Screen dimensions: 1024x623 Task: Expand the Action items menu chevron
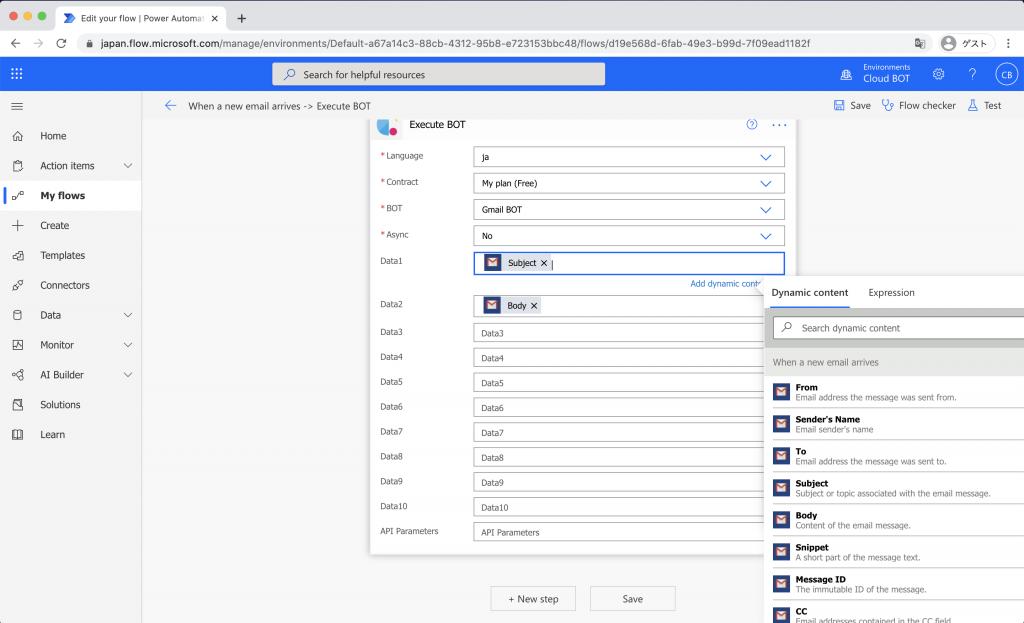tap(128, 166)
